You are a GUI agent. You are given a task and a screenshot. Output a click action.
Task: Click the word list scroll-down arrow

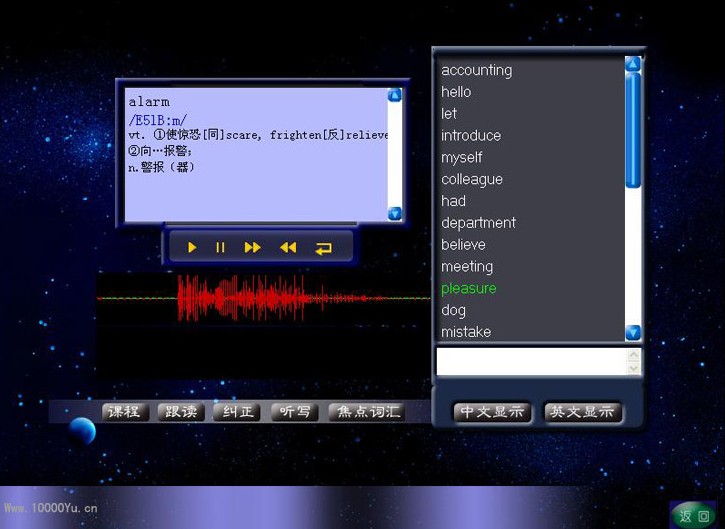632,332
